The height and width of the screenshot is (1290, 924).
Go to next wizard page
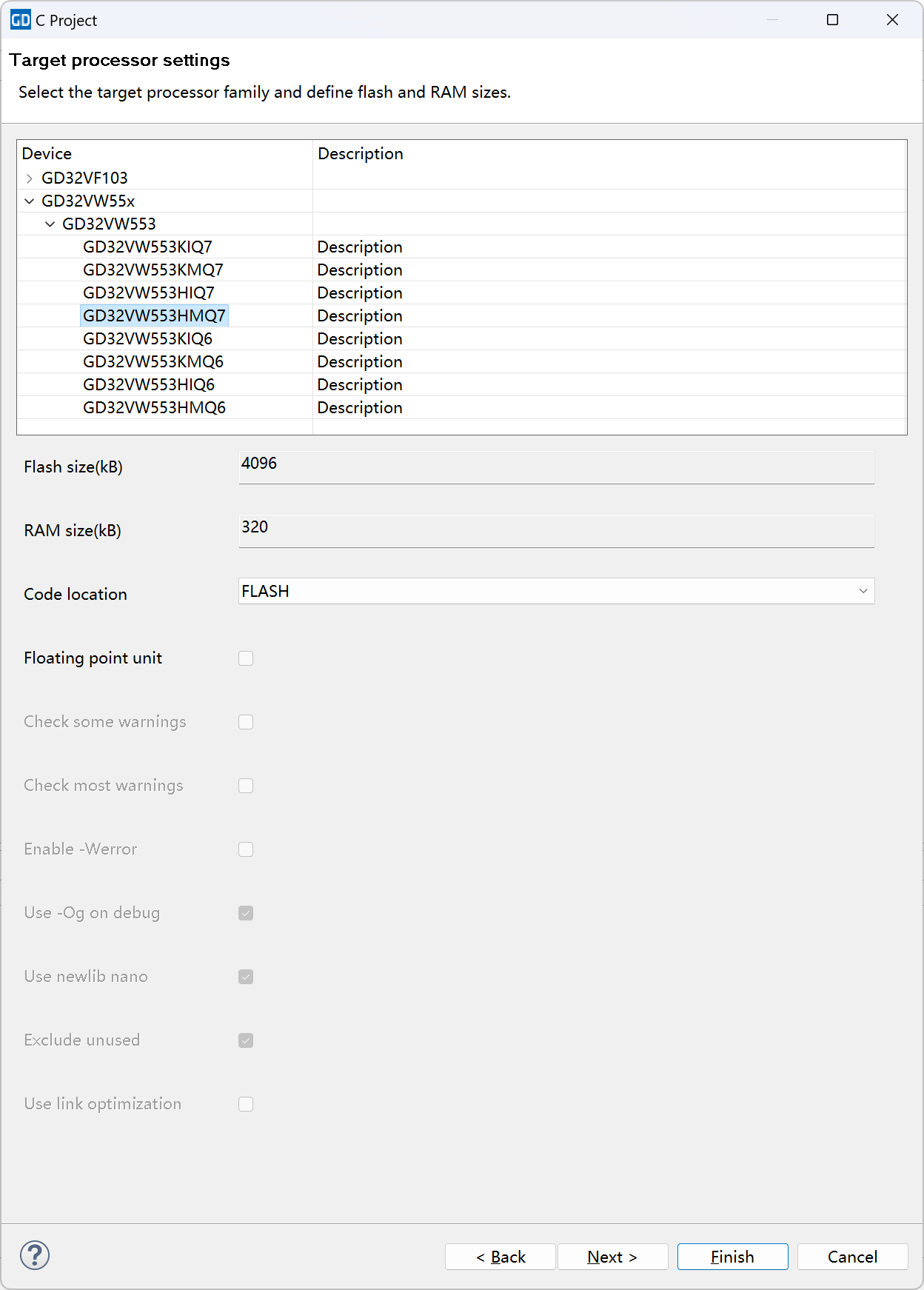click(x=612, y=1257)
